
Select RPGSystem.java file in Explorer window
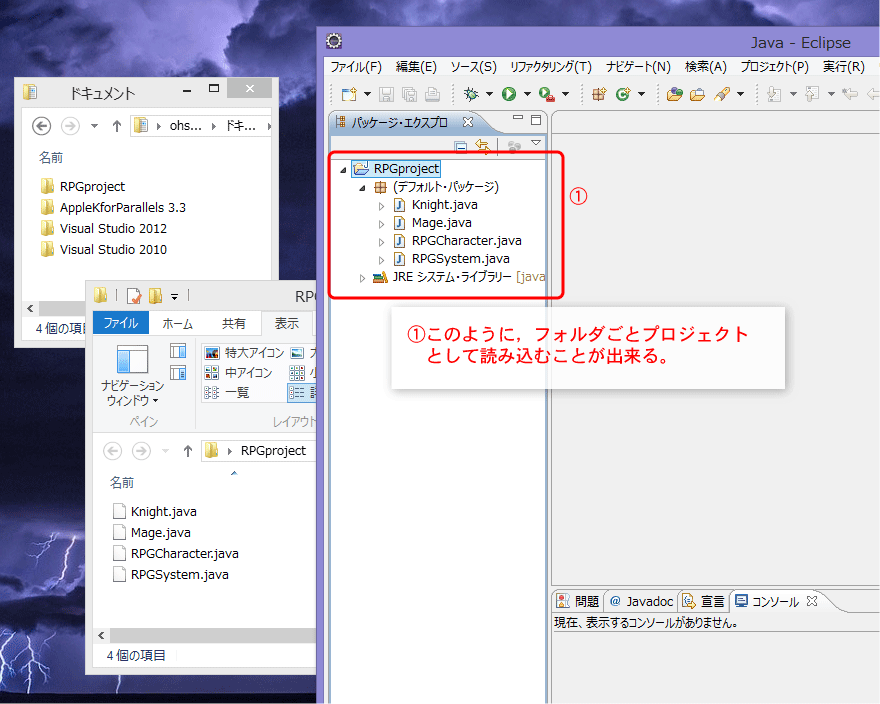pyautogui.click(x=171, y=574)
